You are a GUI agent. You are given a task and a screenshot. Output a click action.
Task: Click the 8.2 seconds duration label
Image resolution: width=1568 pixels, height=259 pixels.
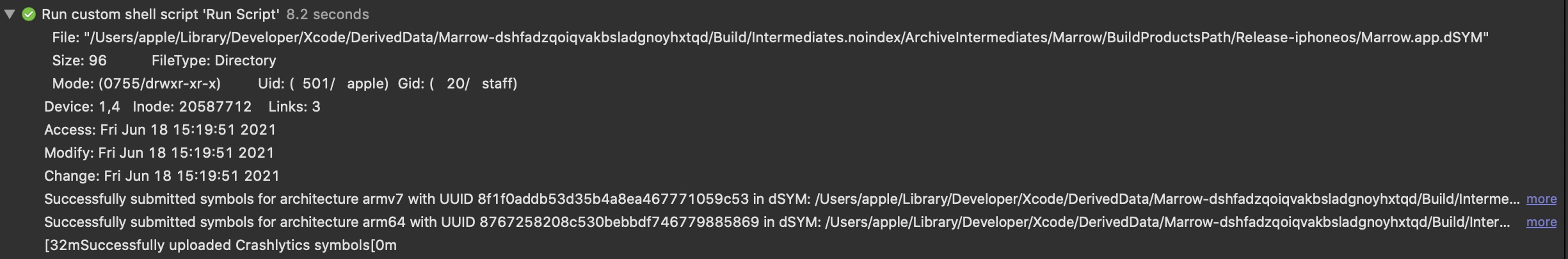point(328,14)
